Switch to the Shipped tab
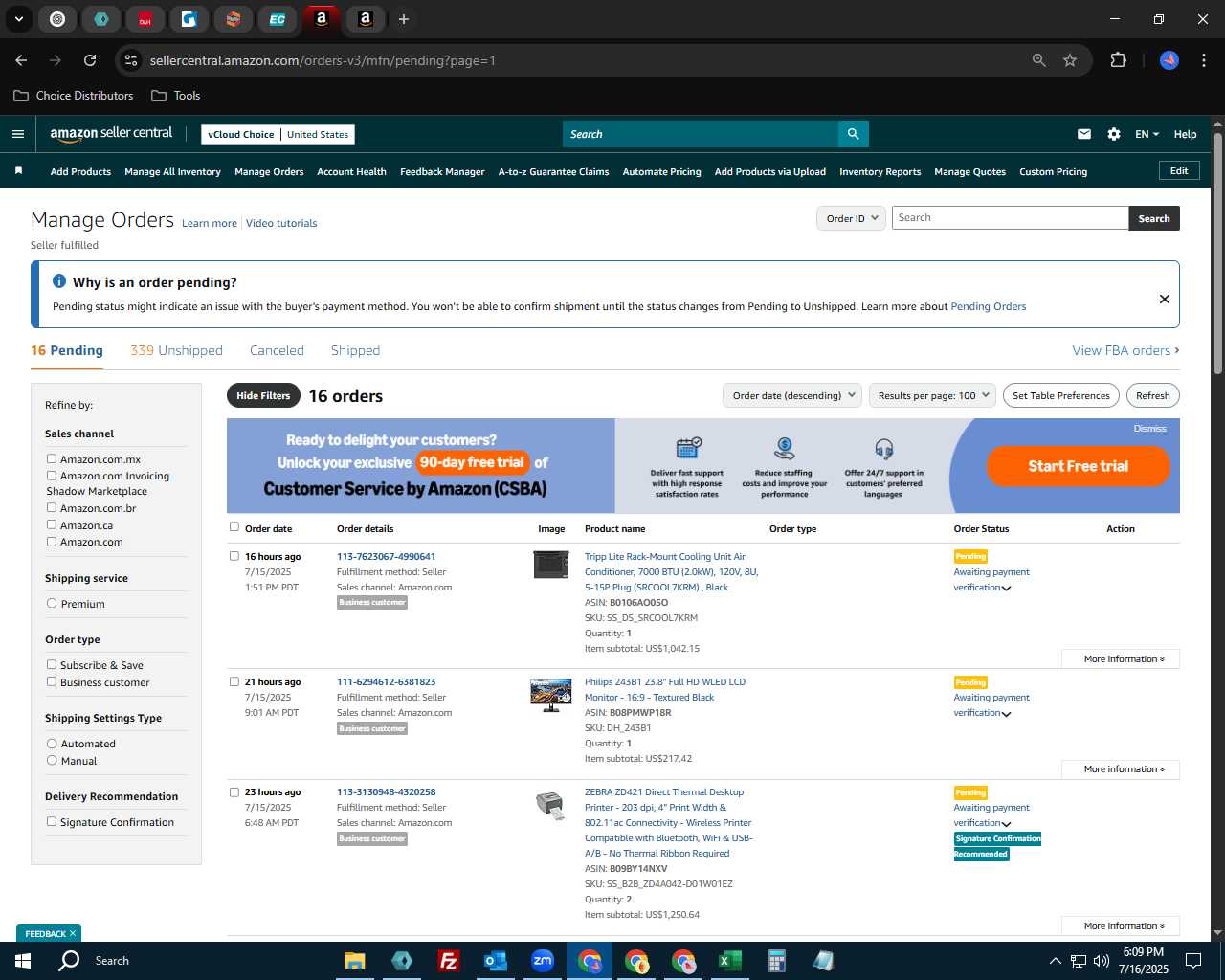 point(355,350)
